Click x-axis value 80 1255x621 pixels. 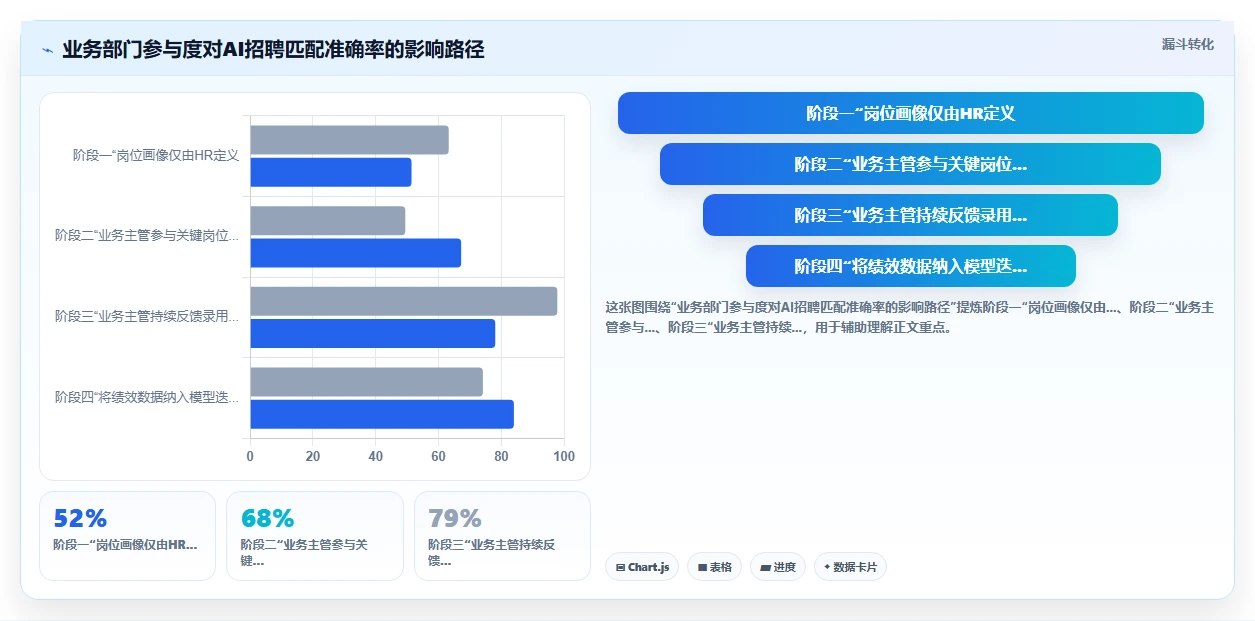pyautogui.click(x=501, y=456)
